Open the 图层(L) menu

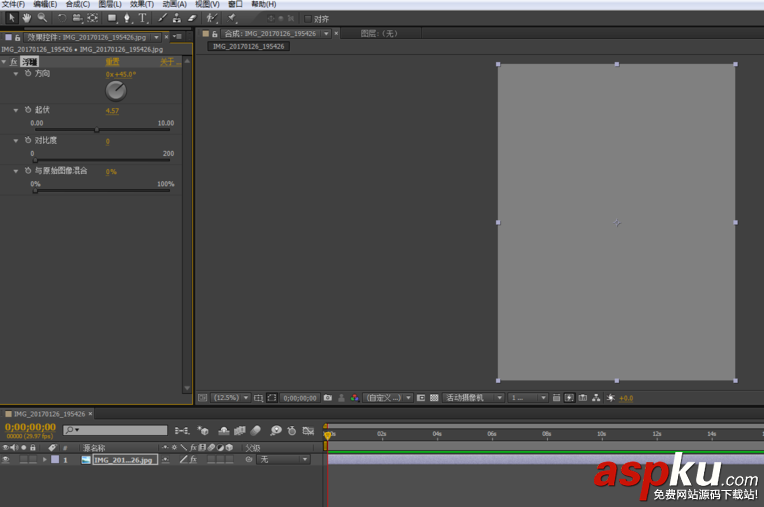click(x=110, y=4)
